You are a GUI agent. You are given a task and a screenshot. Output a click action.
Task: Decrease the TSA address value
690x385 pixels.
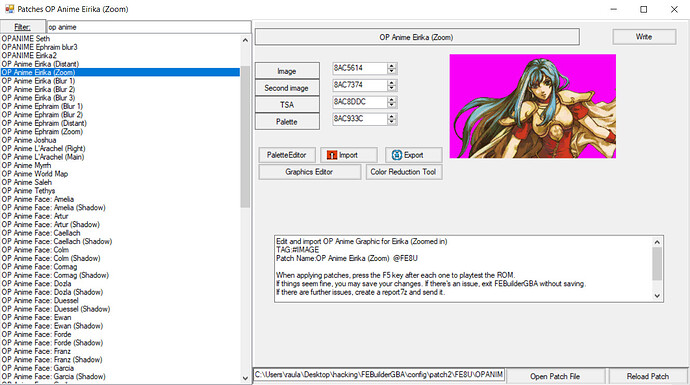pyautogui.click(x=392, y=105)
